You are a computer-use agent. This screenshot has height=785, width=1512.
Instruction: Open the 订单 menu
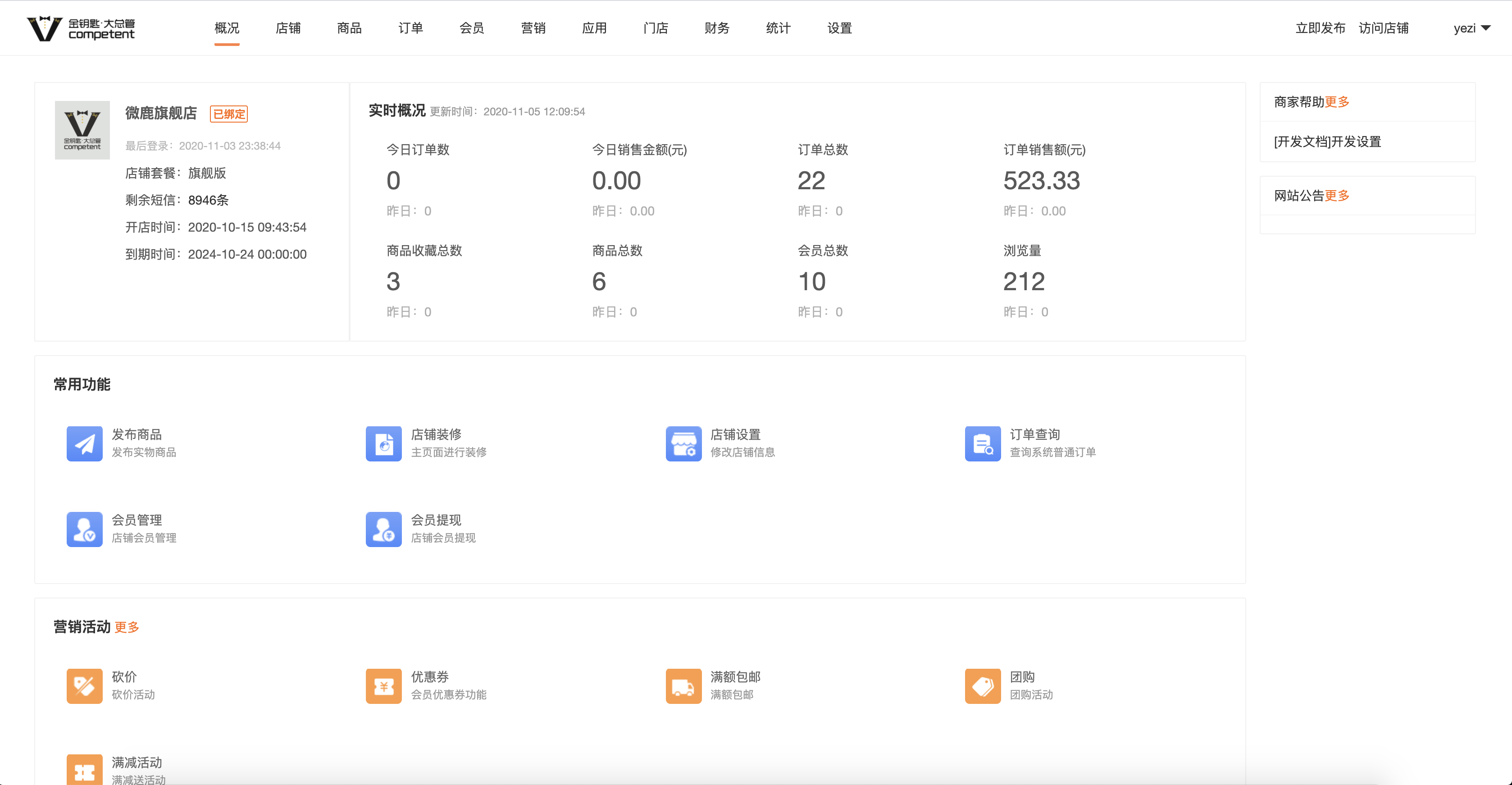(410, 28)
